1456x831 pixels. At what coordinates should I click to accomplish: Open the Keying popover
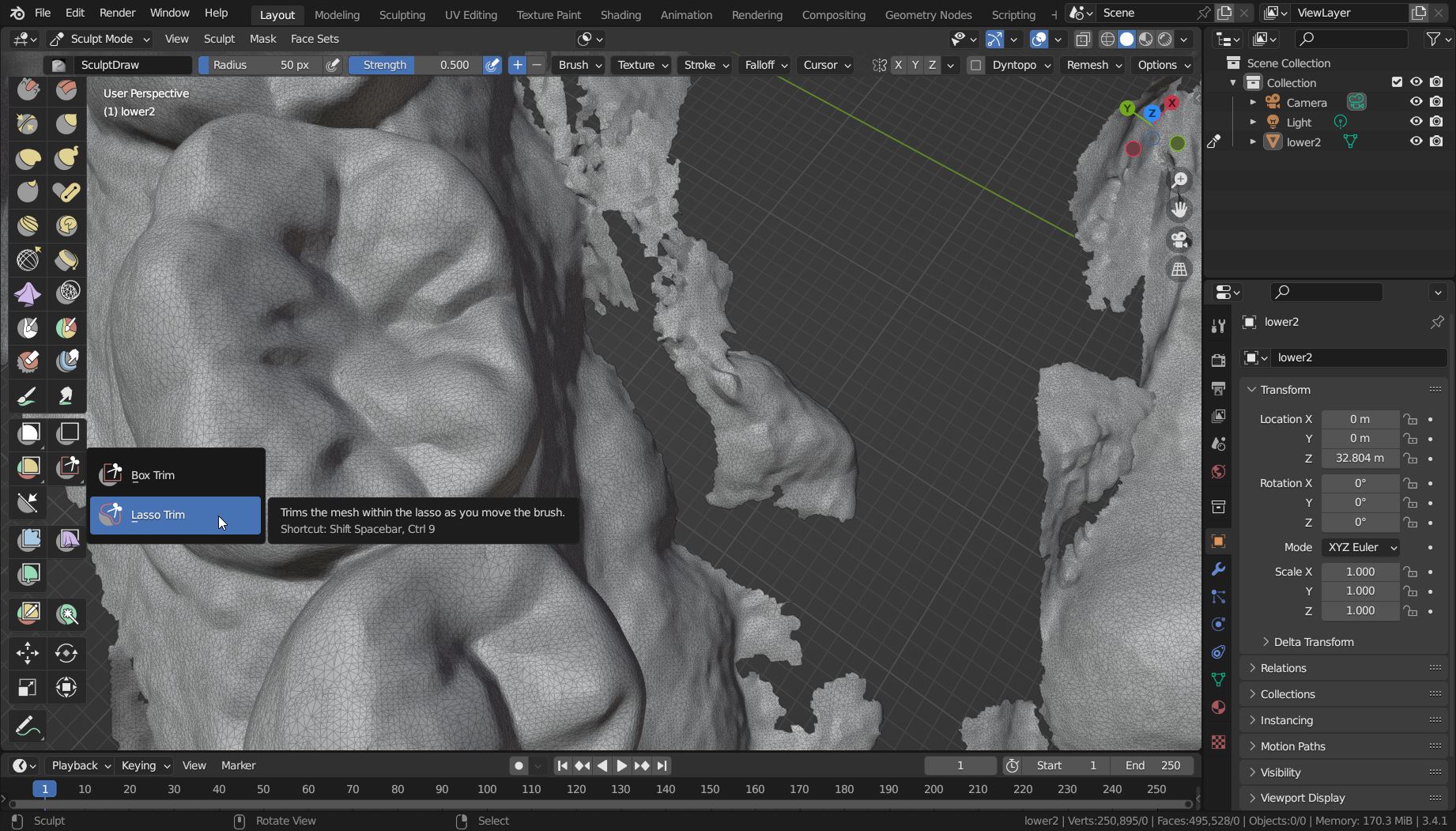[145, 765]
